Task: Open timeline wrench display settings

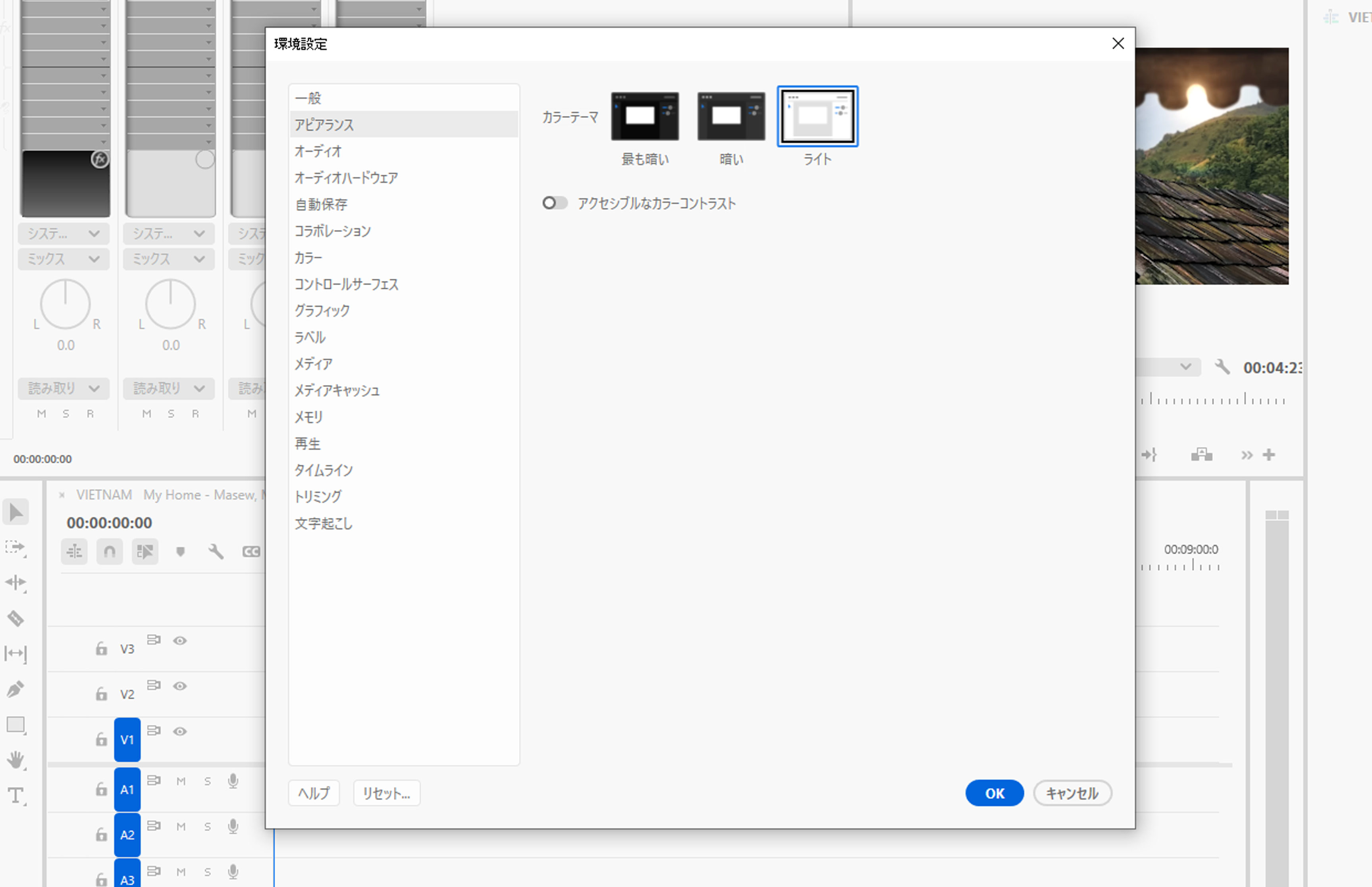Action: (216, 552)
